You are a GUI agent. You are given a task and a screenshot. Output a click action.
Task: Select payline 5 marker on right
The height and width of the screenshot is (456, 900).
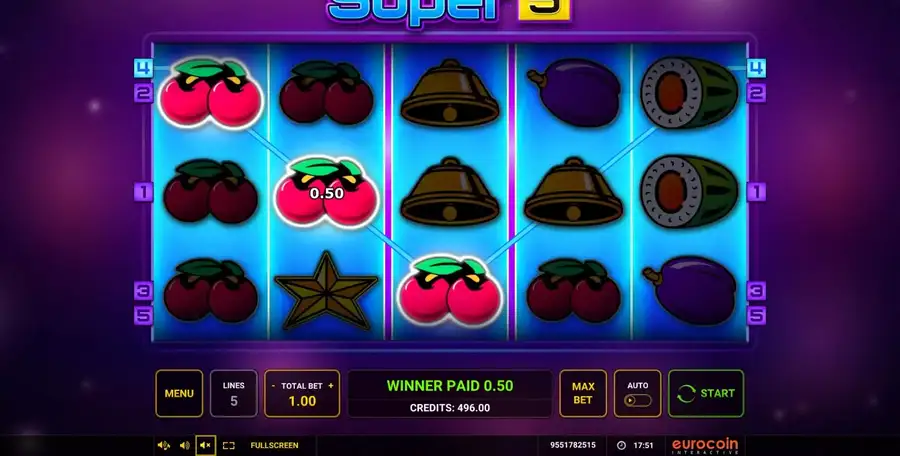tap(756, 315)
